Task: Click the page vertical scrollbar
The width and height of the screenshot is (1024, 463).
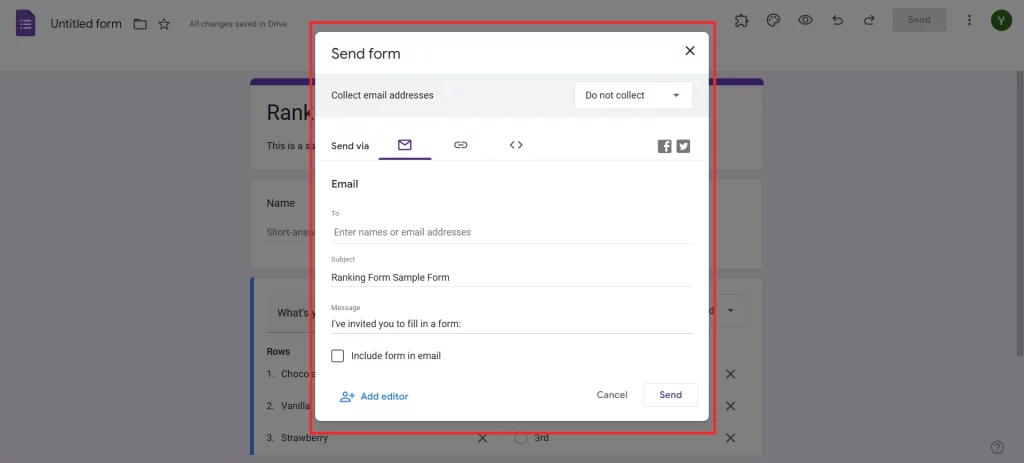Action: click(1019, 214)
